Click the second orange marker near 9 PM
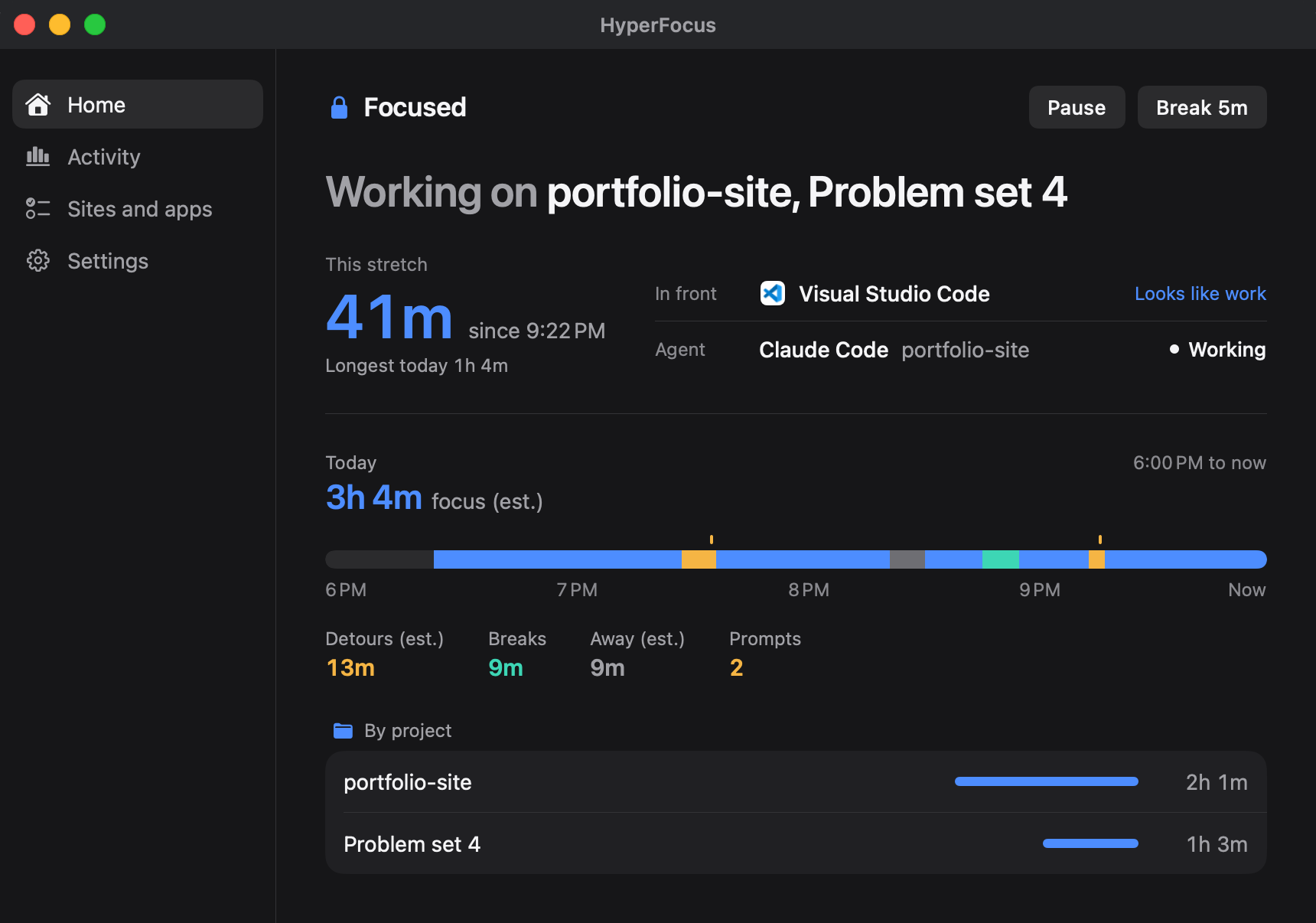This screenshot has width=1316, height=923. tap(1100, 540)
